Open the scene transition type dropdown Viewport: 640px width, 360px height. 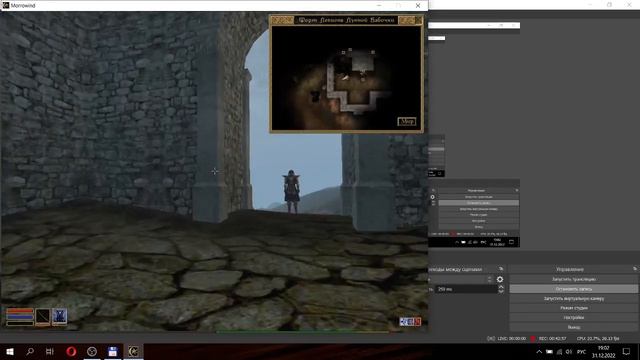461,280
